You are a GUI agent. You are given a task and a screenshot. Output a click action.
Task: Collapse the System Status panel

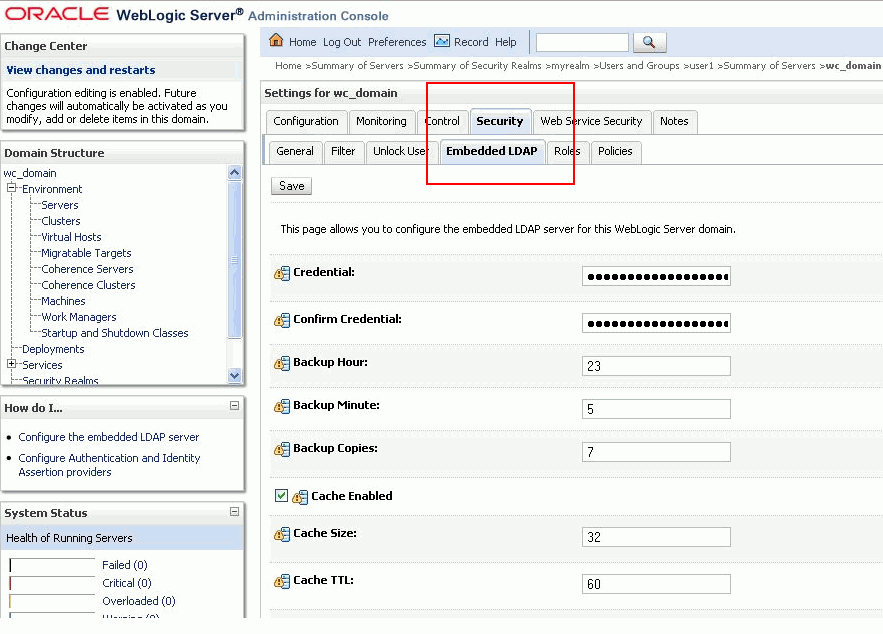click(234, 511)
